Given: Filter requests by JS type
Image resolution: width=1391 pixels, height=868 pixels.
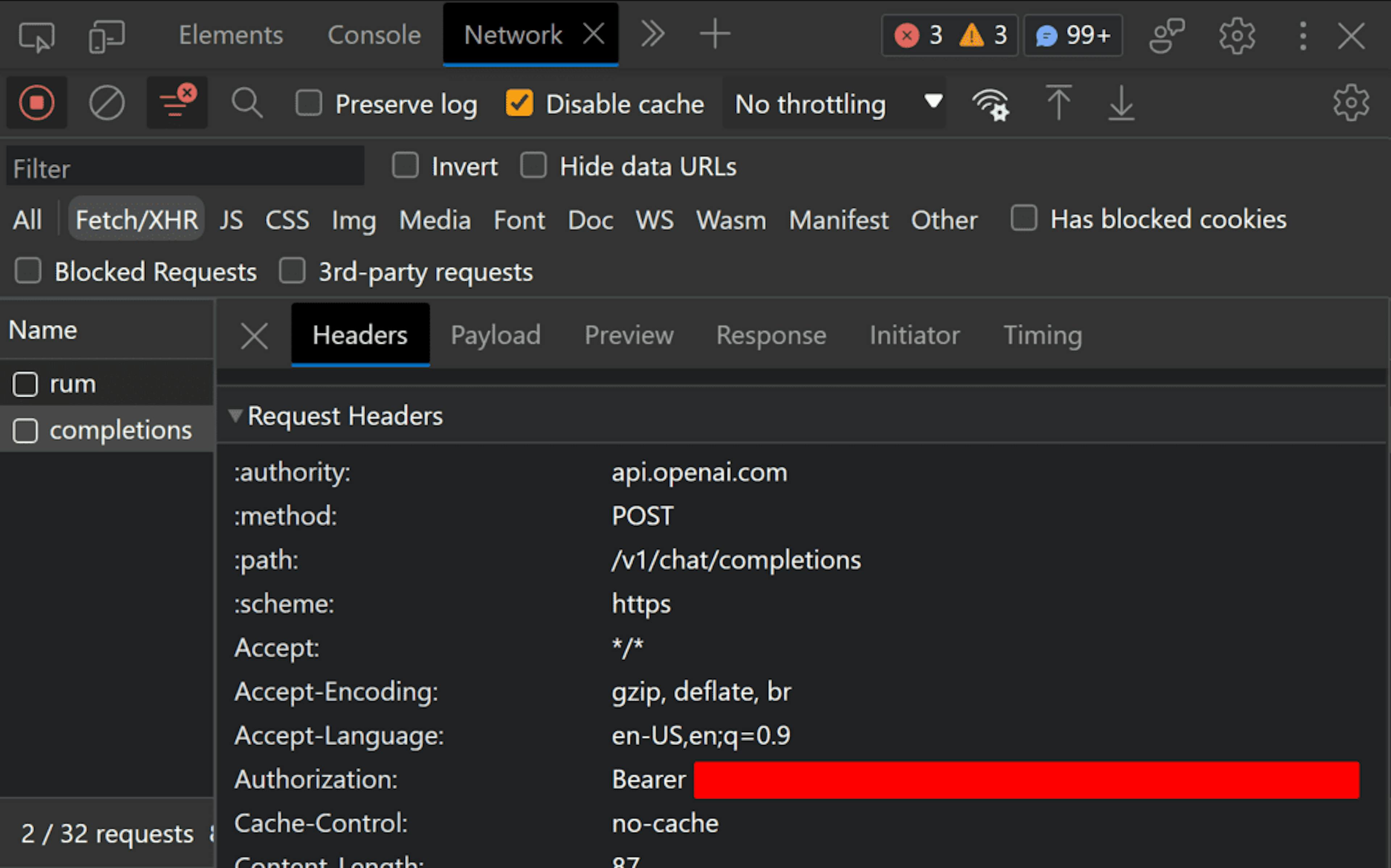Looking at the screenshot, I should pos(231,220).
